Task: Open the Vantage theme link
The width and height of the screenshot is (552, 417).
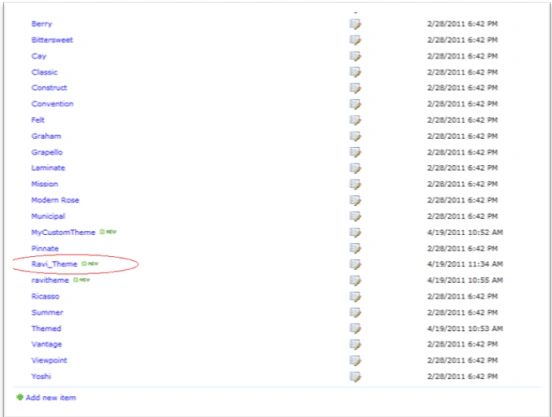Action: point(46,345)
